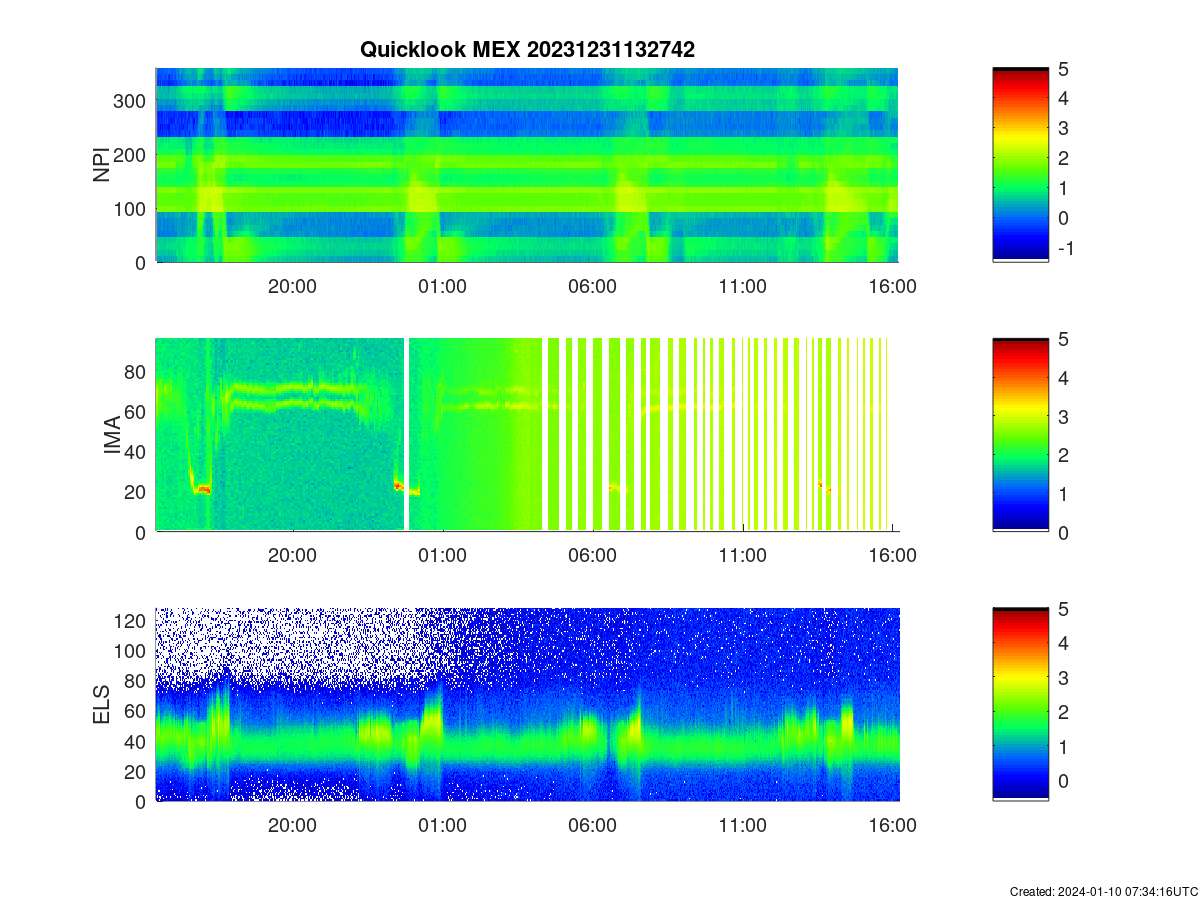
Task: Click the 80 tick on IMA y-axis
Action: 137,371
